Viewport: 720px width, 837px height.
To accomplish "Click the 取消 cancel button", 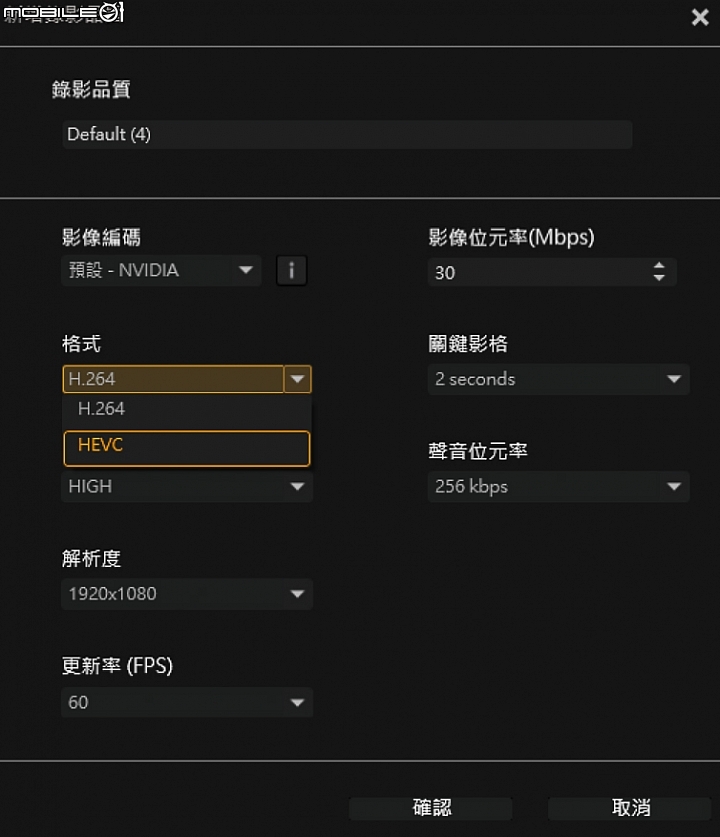I will tap(630, 808).
